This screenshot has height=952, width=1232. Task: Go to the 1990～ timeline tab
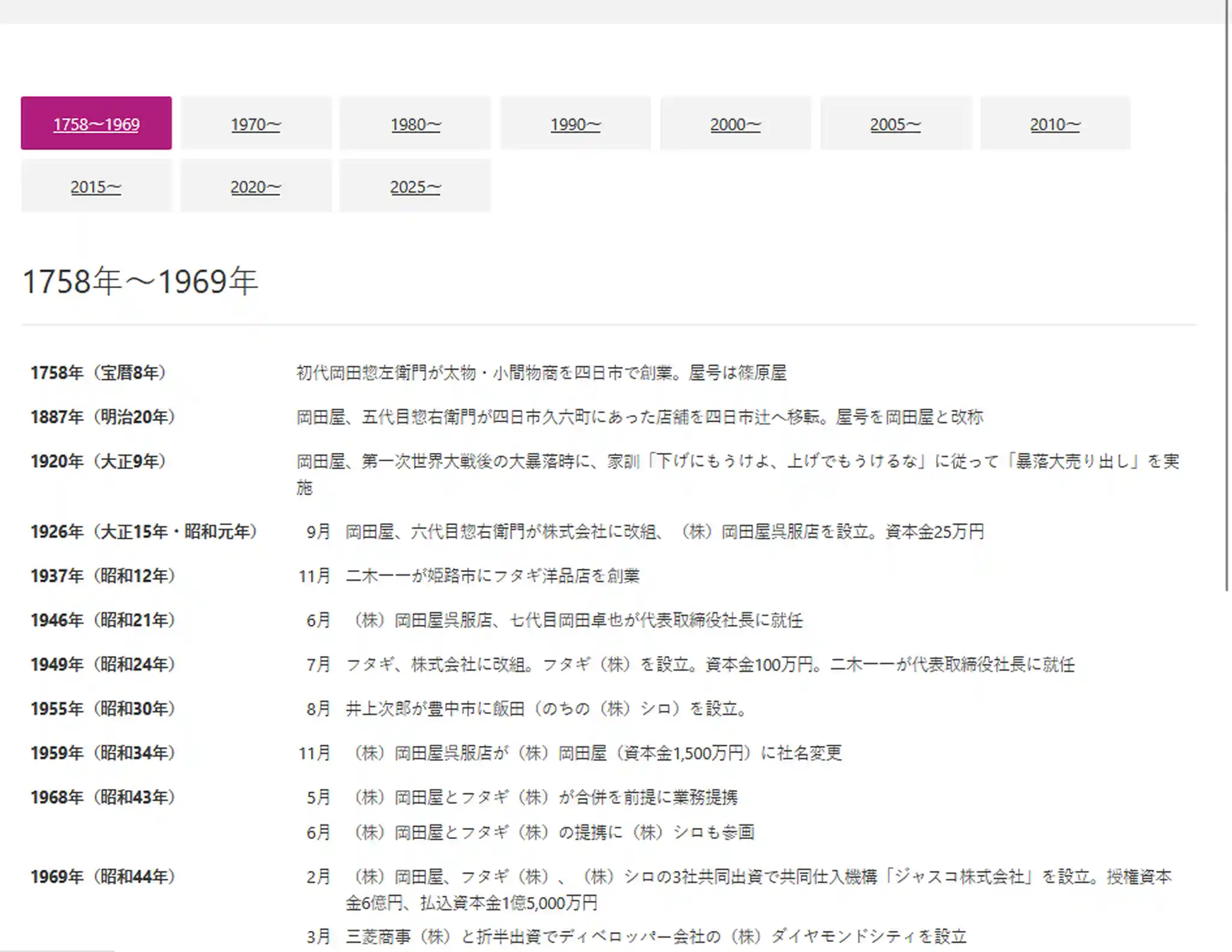tap(575, 123)
